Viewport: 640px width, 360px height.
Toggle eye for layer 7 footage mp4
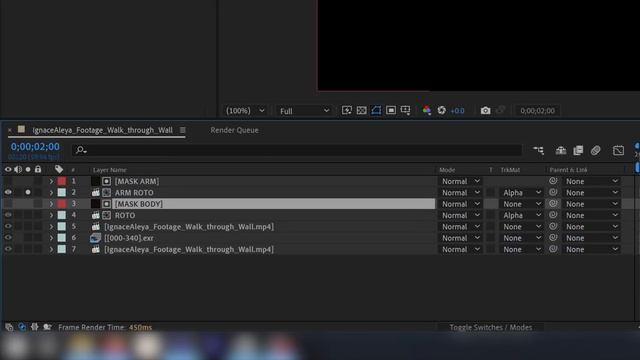[x=8, y=249]
